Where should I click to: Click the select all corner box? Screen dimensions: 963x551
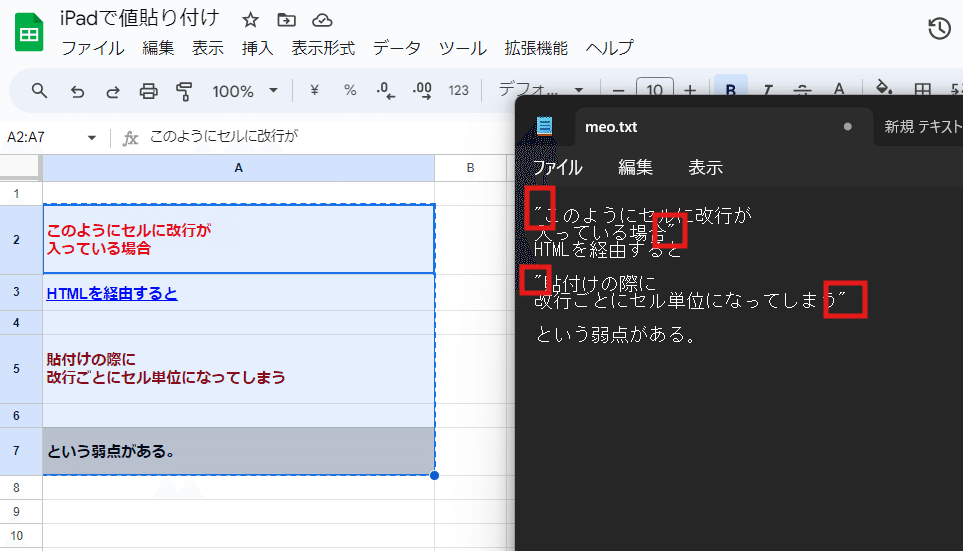(20, 167)
